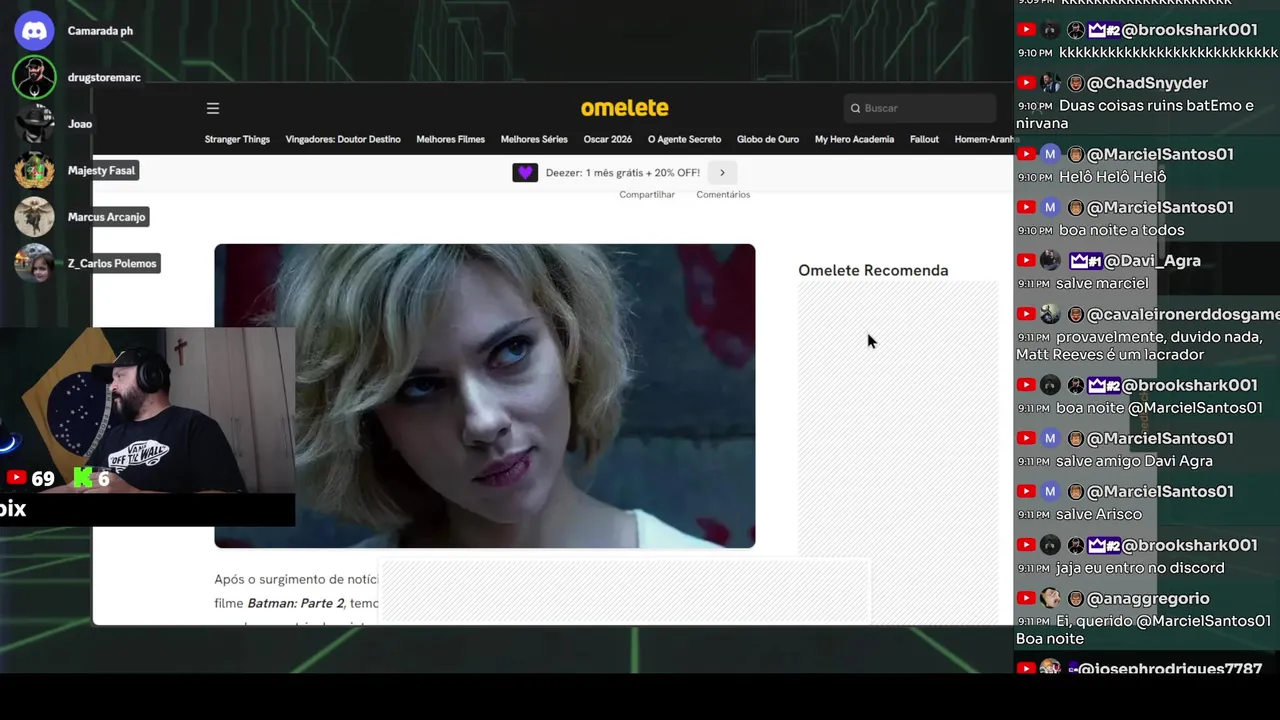Click the Camarada ph label
Viewport: 1280px width, 720px height.
point(100,31)
